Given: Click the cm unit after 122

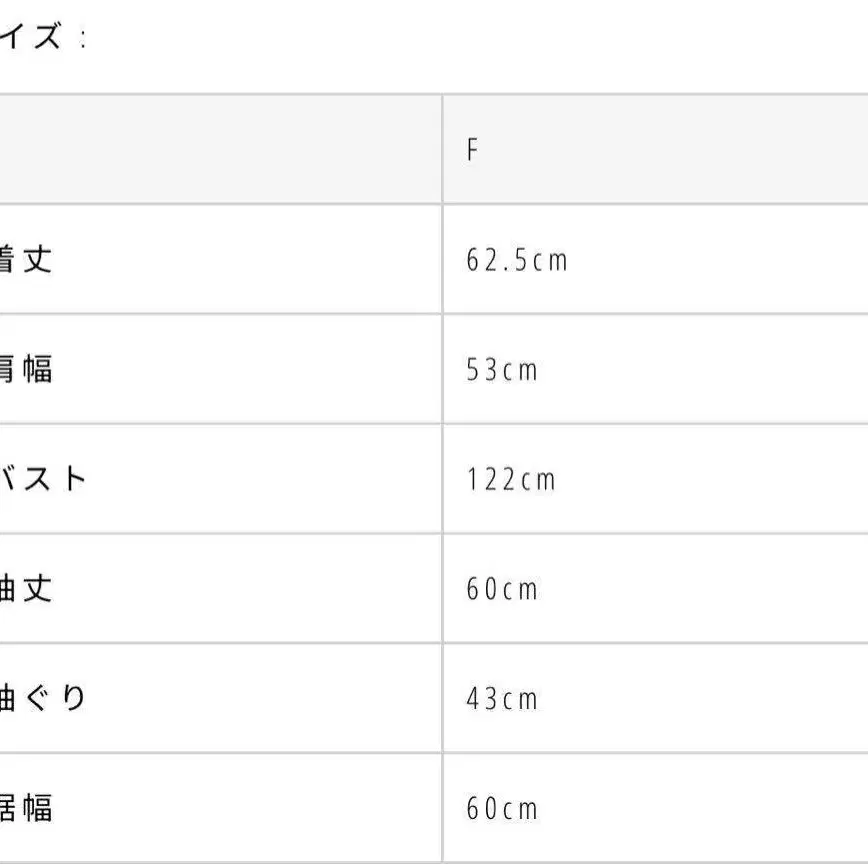Looking at the screenshot, I should click(x=537, y=480).
